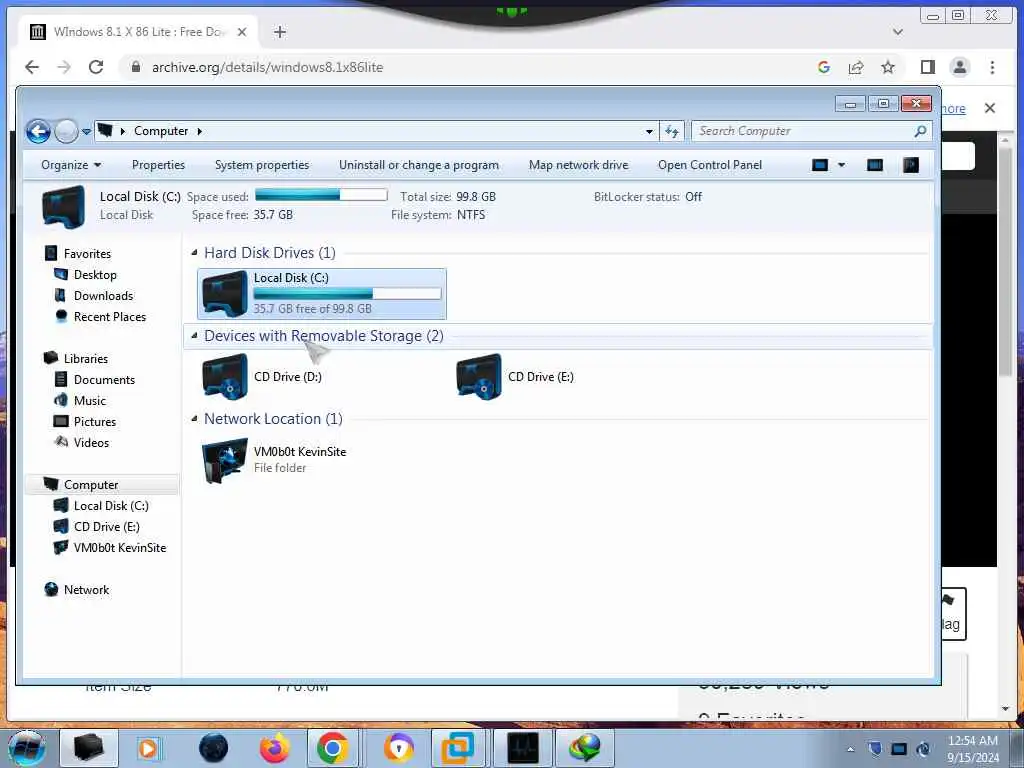Click Map network drive
The width and height of the screenshot is (1024, 768).
coord(579,165)
